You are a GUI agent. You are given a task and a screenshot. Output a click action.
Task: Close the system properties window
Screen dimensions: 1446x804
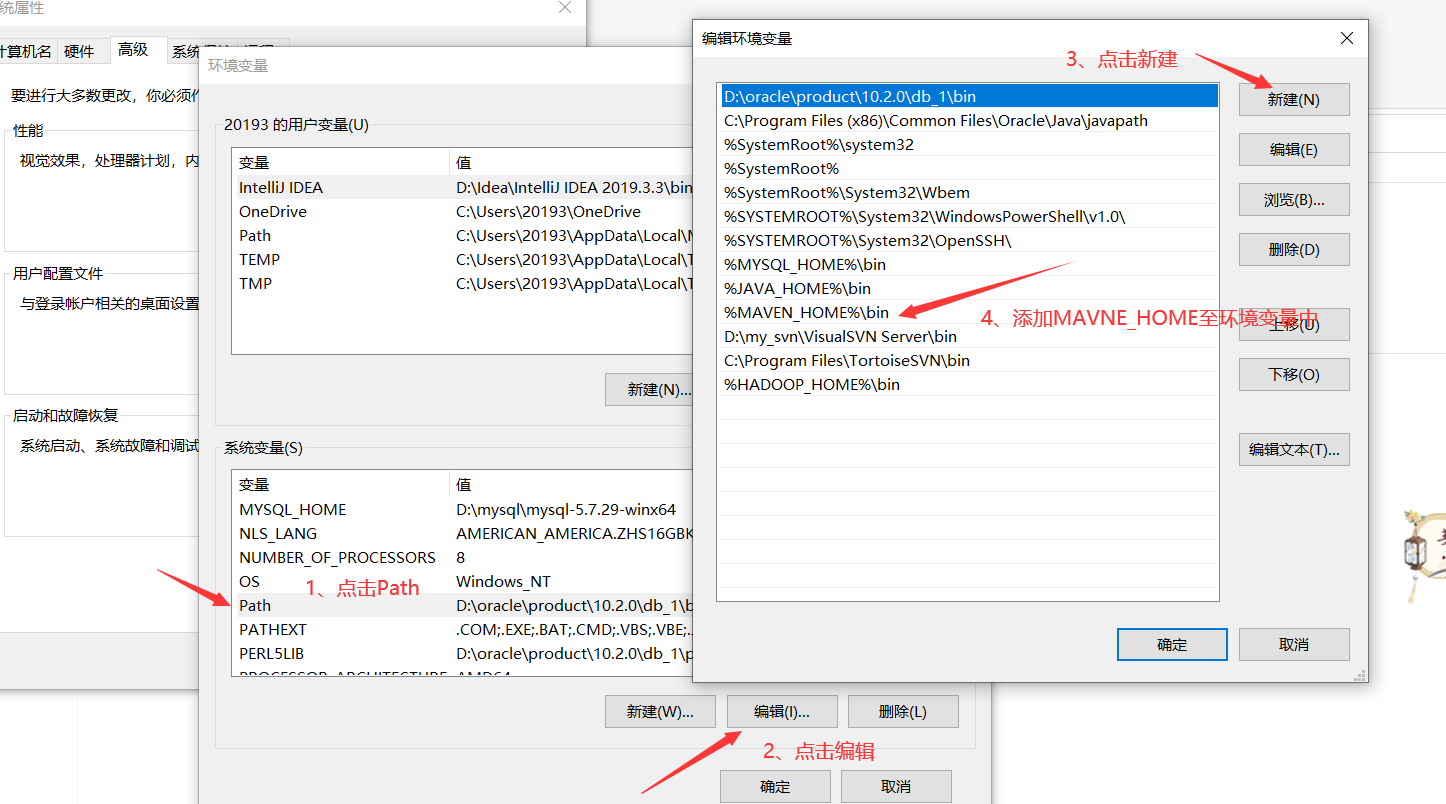(x=565, y=8)
